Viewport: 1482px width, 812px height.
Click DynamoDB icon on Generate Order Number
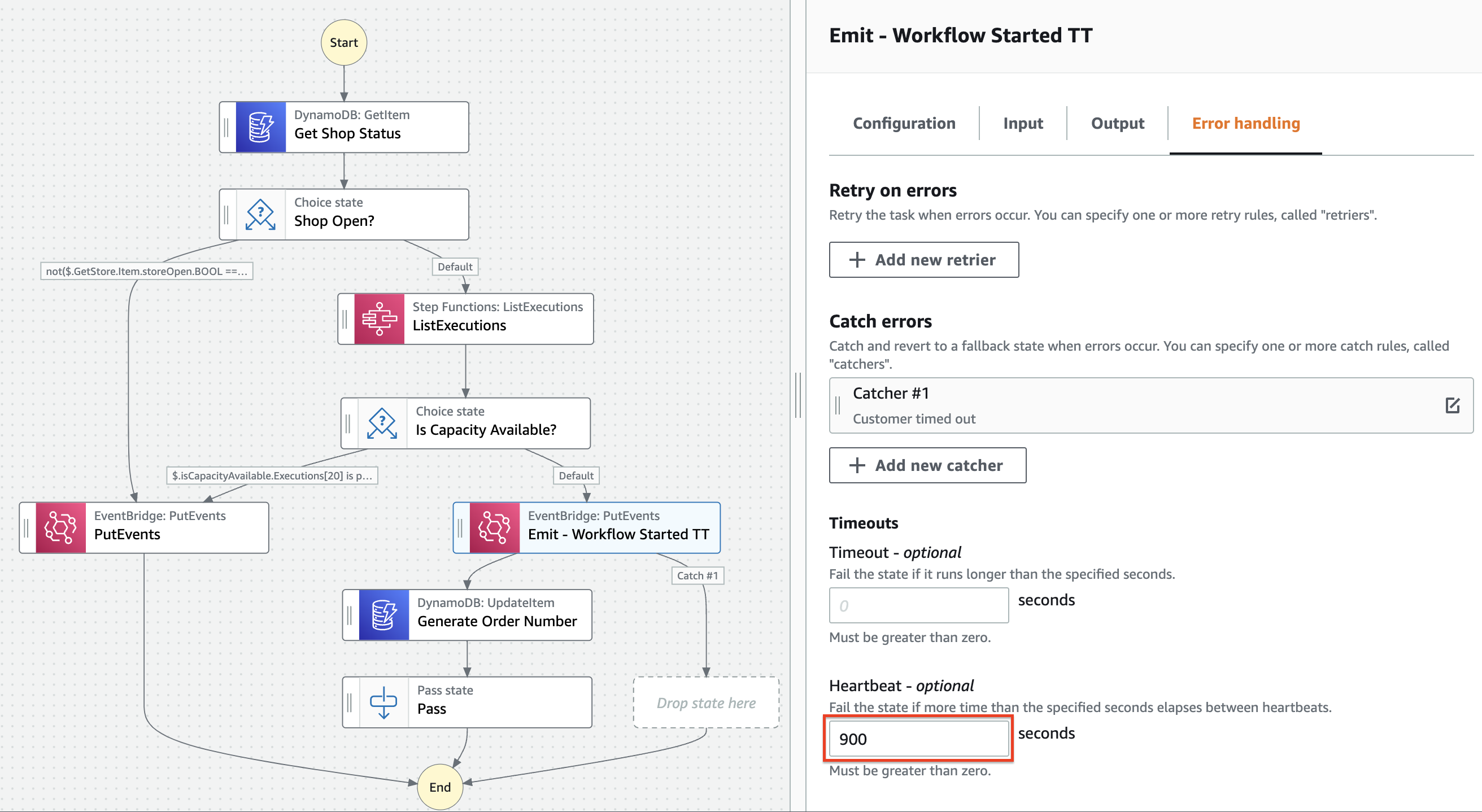(383, 615)
